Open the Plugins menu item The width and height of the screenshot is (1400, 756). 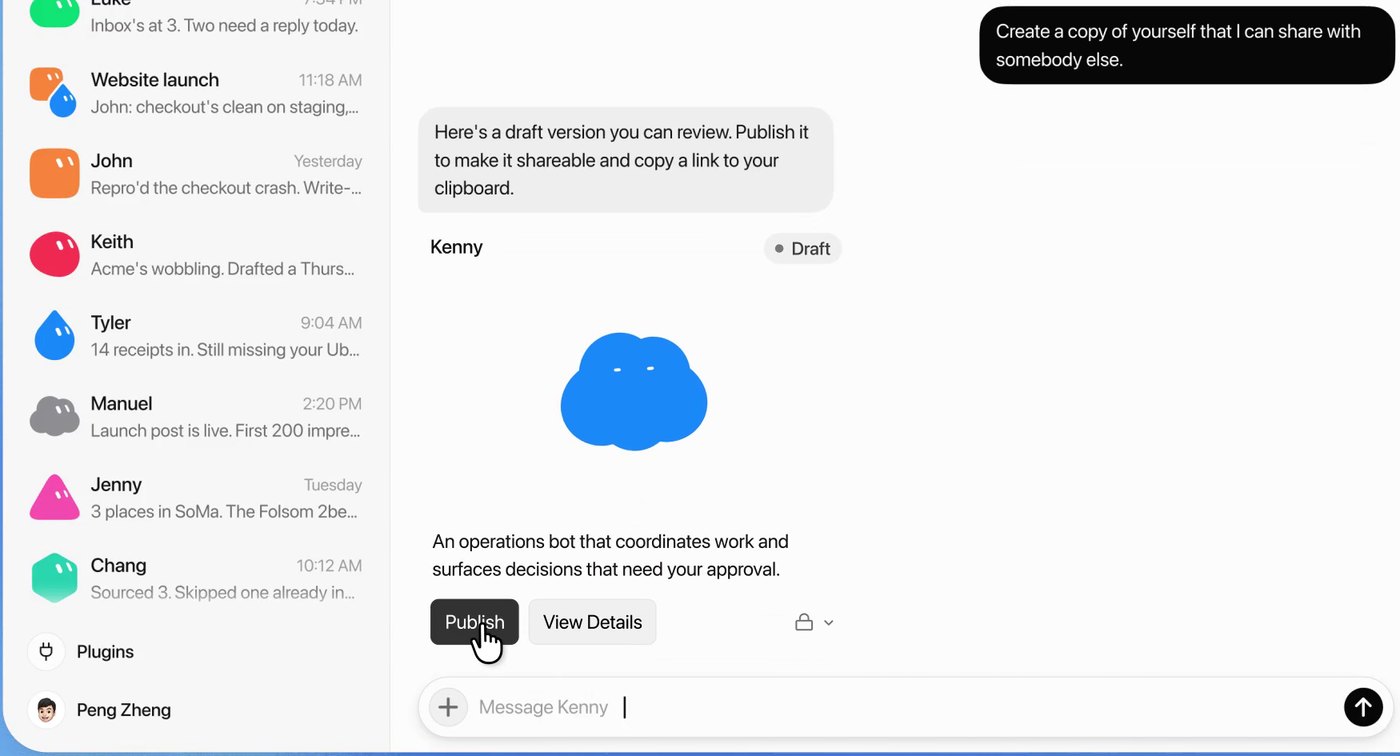tap(81, 652)
